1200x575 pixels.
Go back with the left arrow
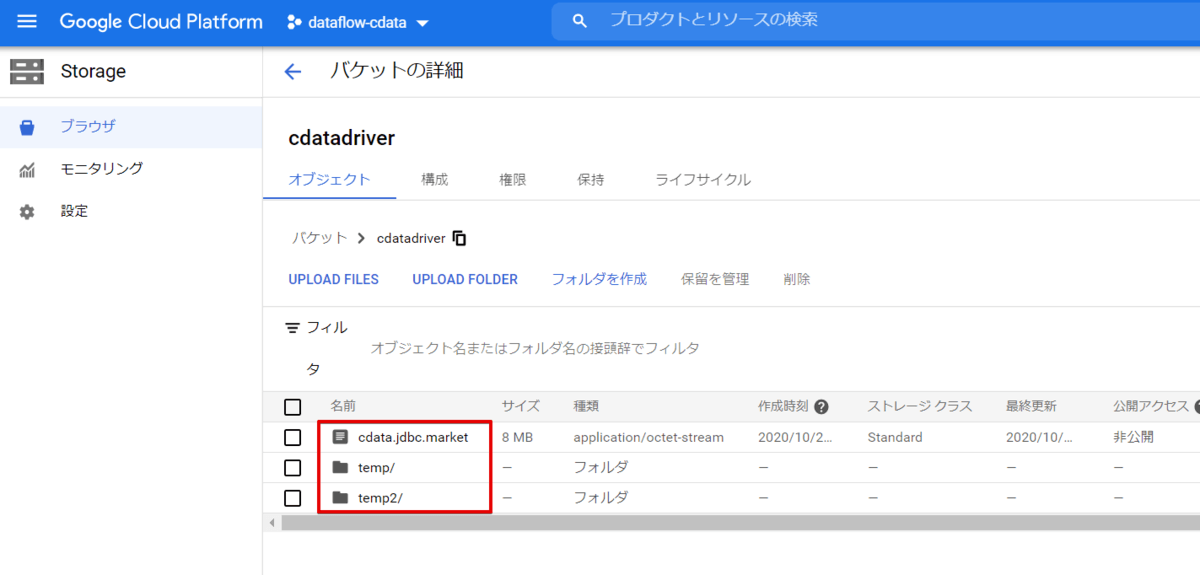[292, 71]
